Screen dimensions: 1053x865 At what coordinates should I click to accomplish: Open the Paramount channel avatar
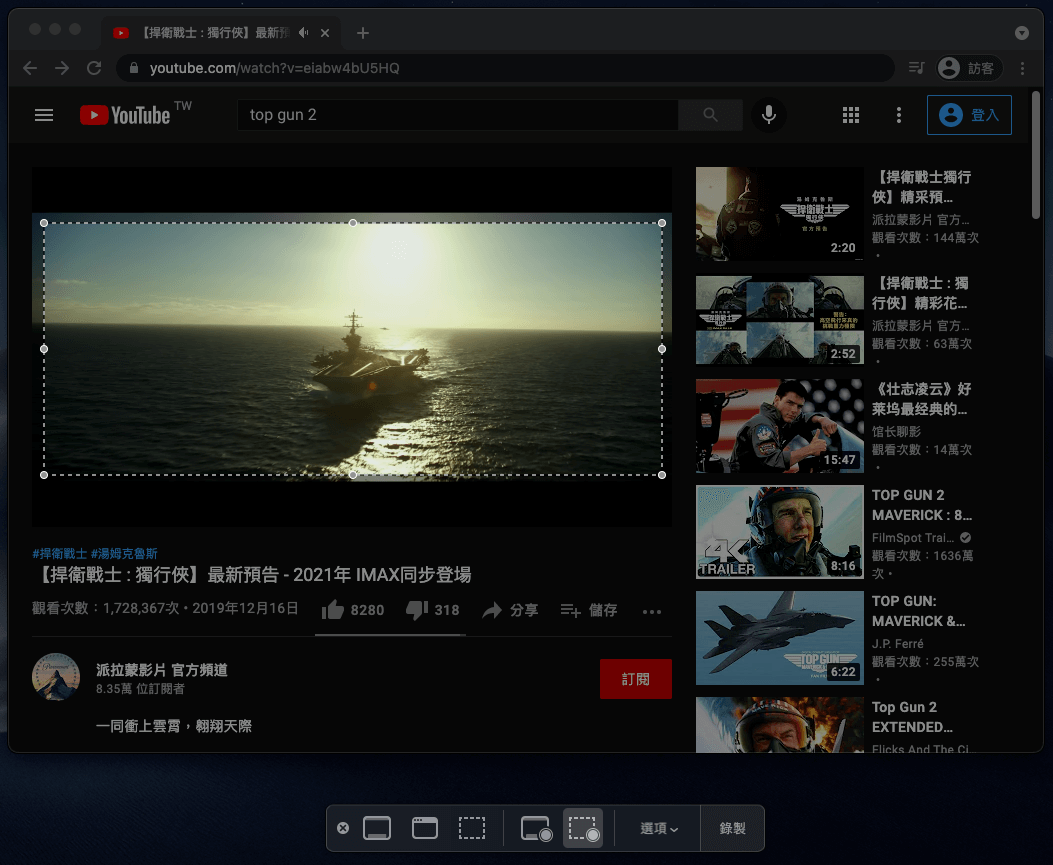pos(56,677)
